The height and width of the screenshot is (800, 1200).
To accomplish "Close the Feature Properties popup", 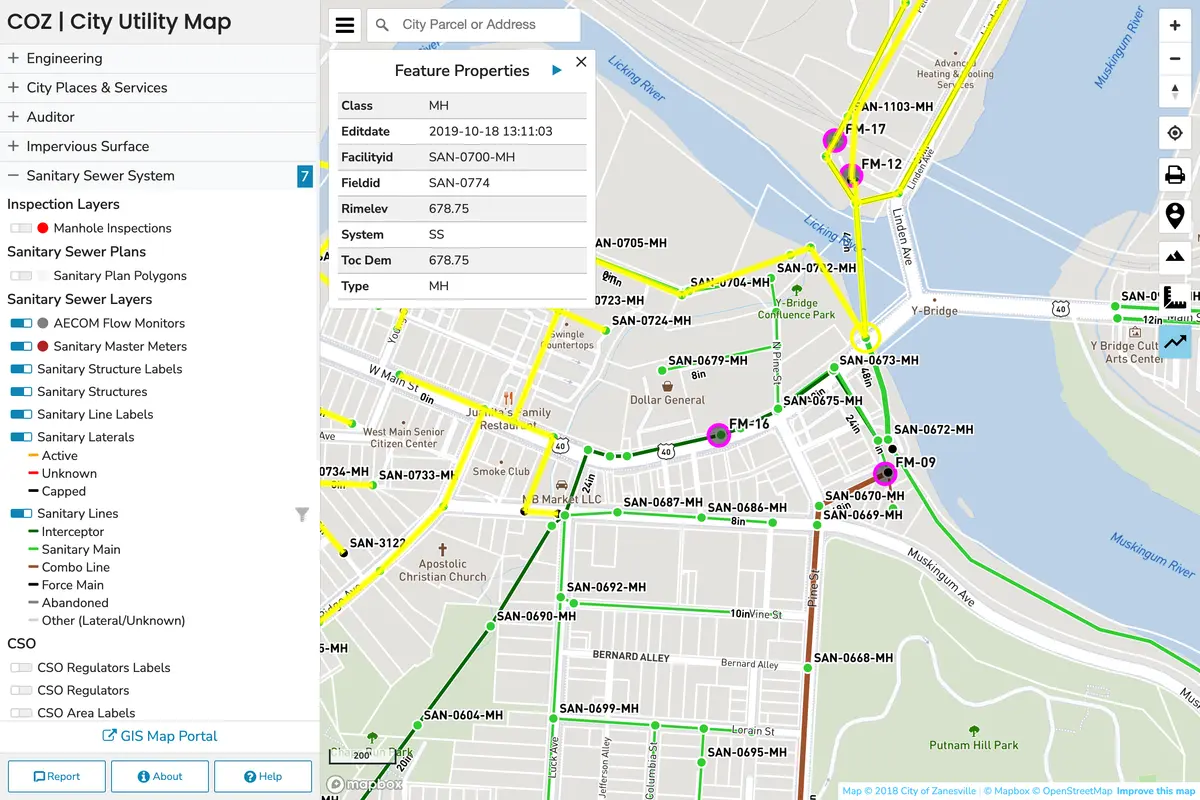I will tap(581, 62).
